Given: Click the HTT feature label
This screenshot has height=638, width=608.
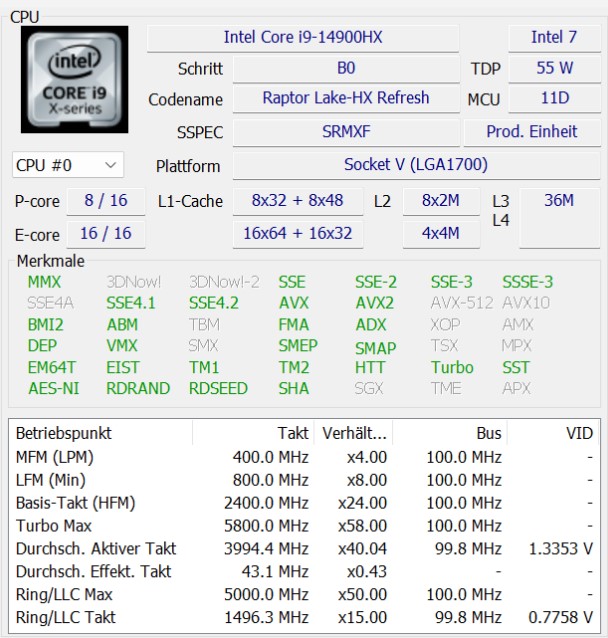Looking at the screenshot, I should click(x=370, y=368).
